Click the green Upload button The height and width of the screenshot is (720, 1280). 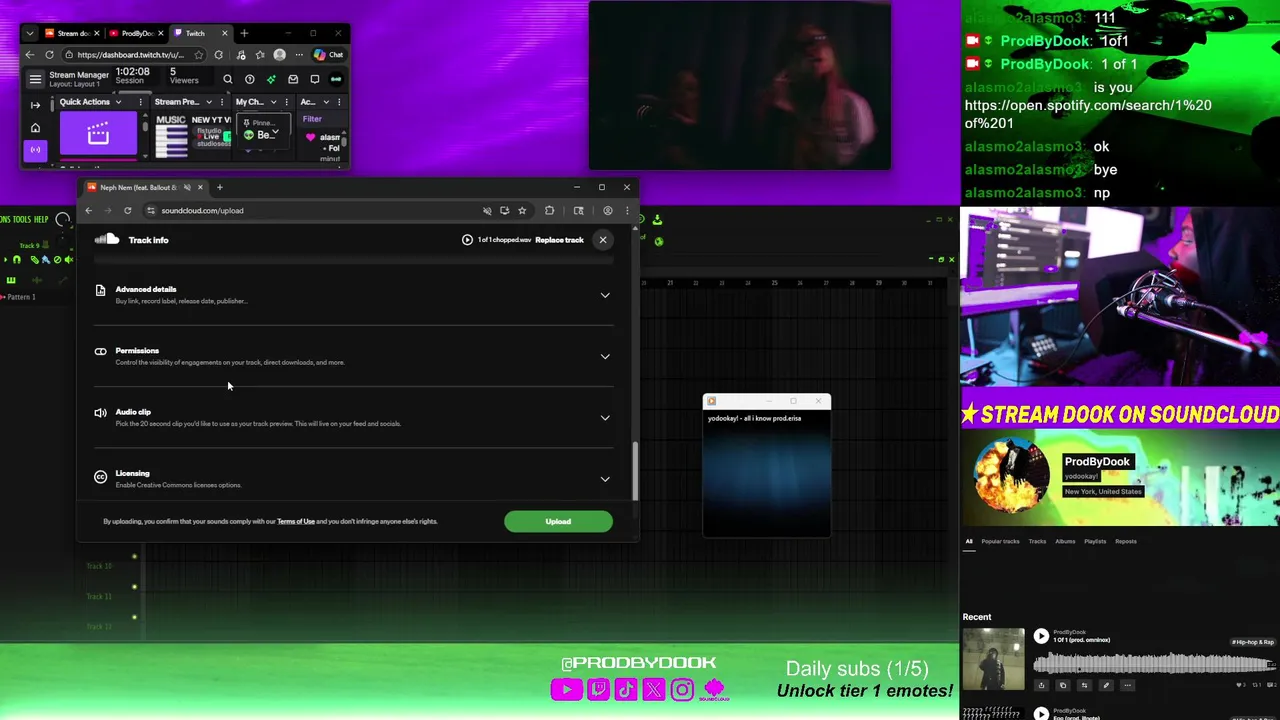[x=558, y=521]
